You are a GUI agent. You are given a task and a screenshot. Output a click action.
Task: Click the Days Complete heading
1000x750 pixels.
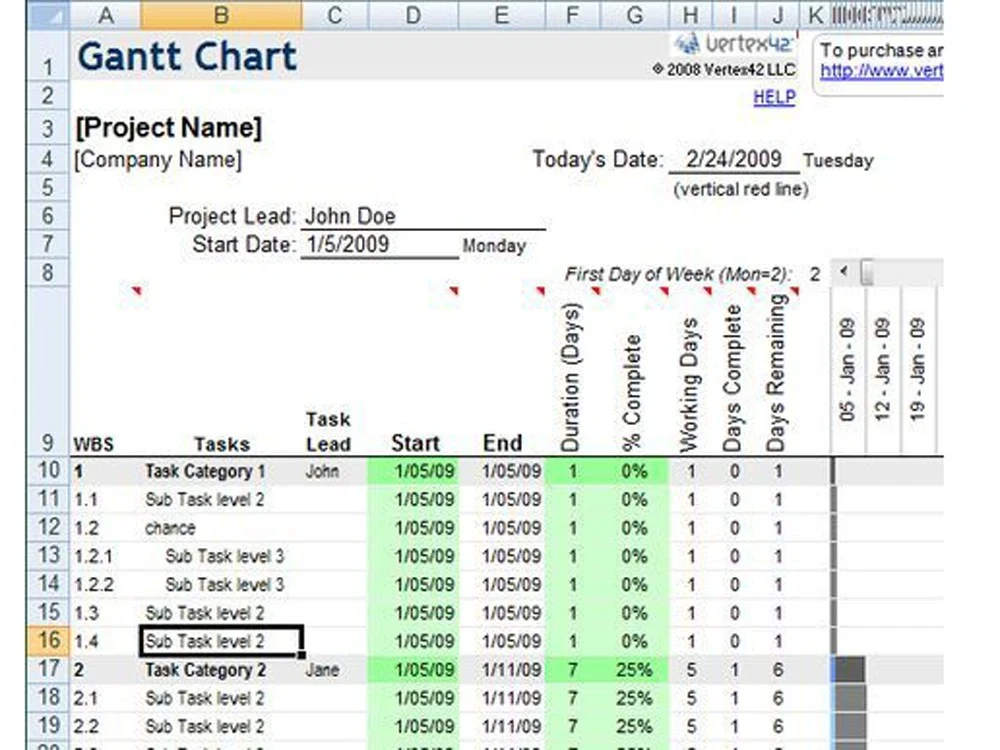[733, 378]
